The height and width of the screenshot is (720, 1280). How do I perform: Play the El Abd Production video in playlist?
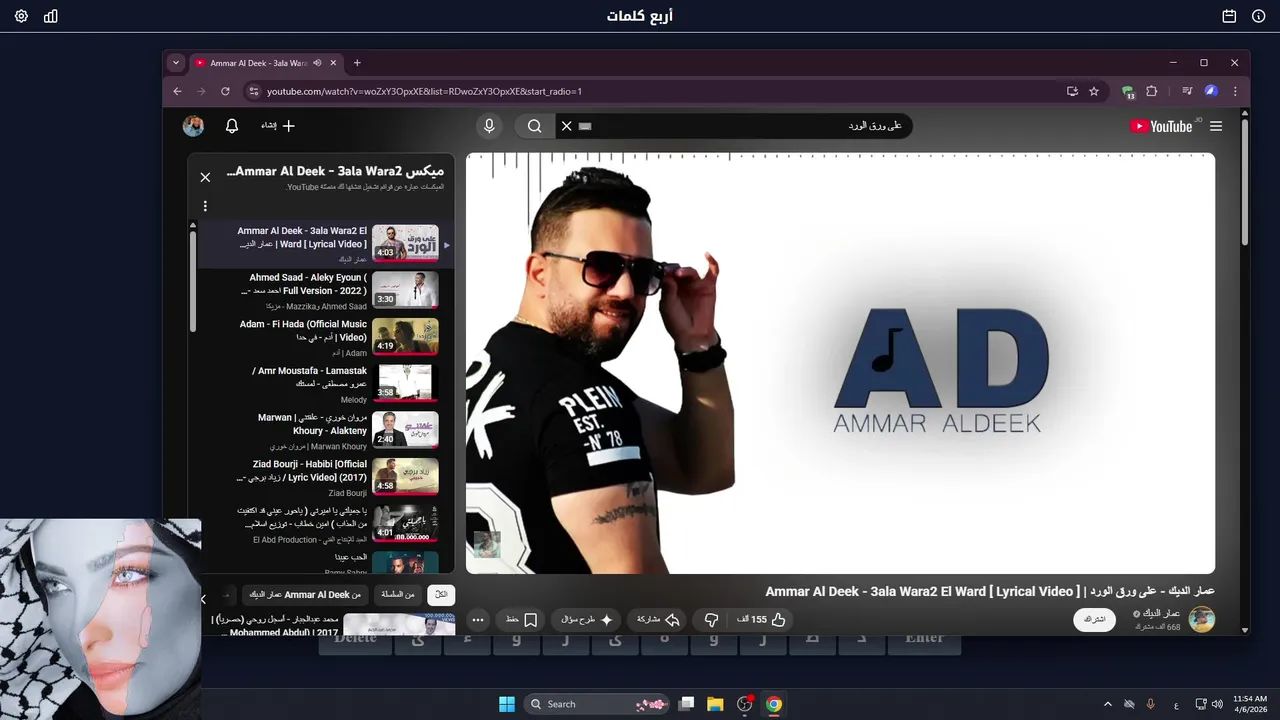pos(327,524)
